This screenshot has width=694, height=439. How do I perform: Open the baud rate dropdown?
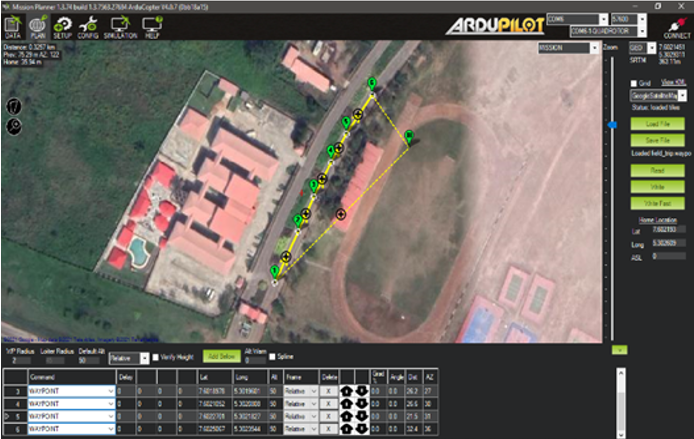click(642, 19)
